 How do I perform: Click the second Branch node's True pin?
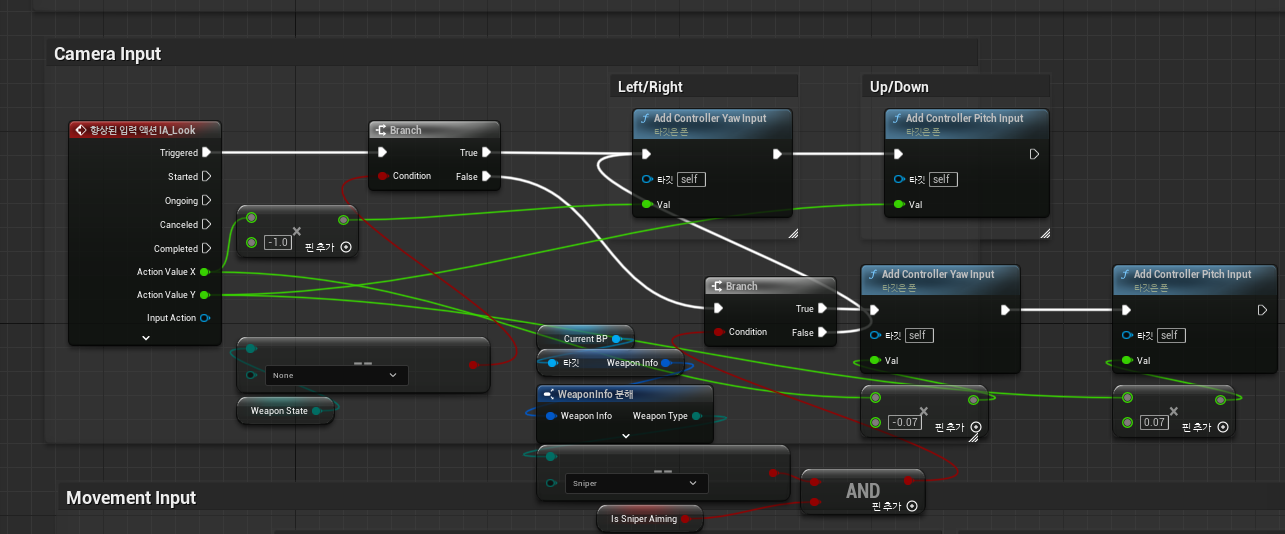[x=822, y=309]
